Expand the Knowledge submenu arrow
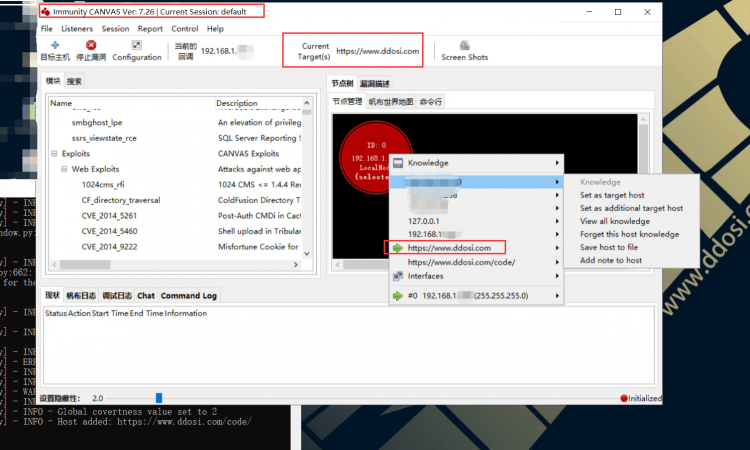Image resolution: width=750 pixels, height=450 pixels. [x=557, y=163]
